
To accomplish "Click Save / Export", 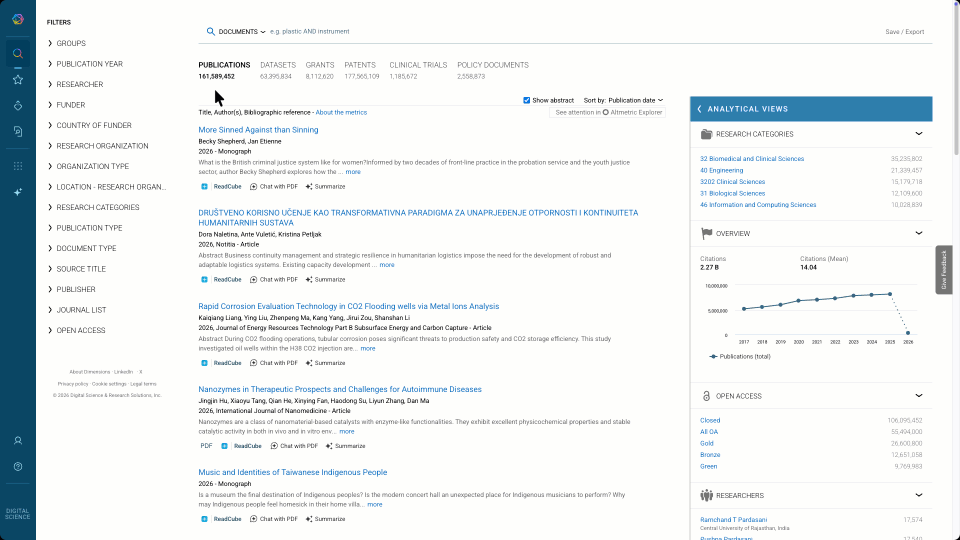I will (904, 32).
